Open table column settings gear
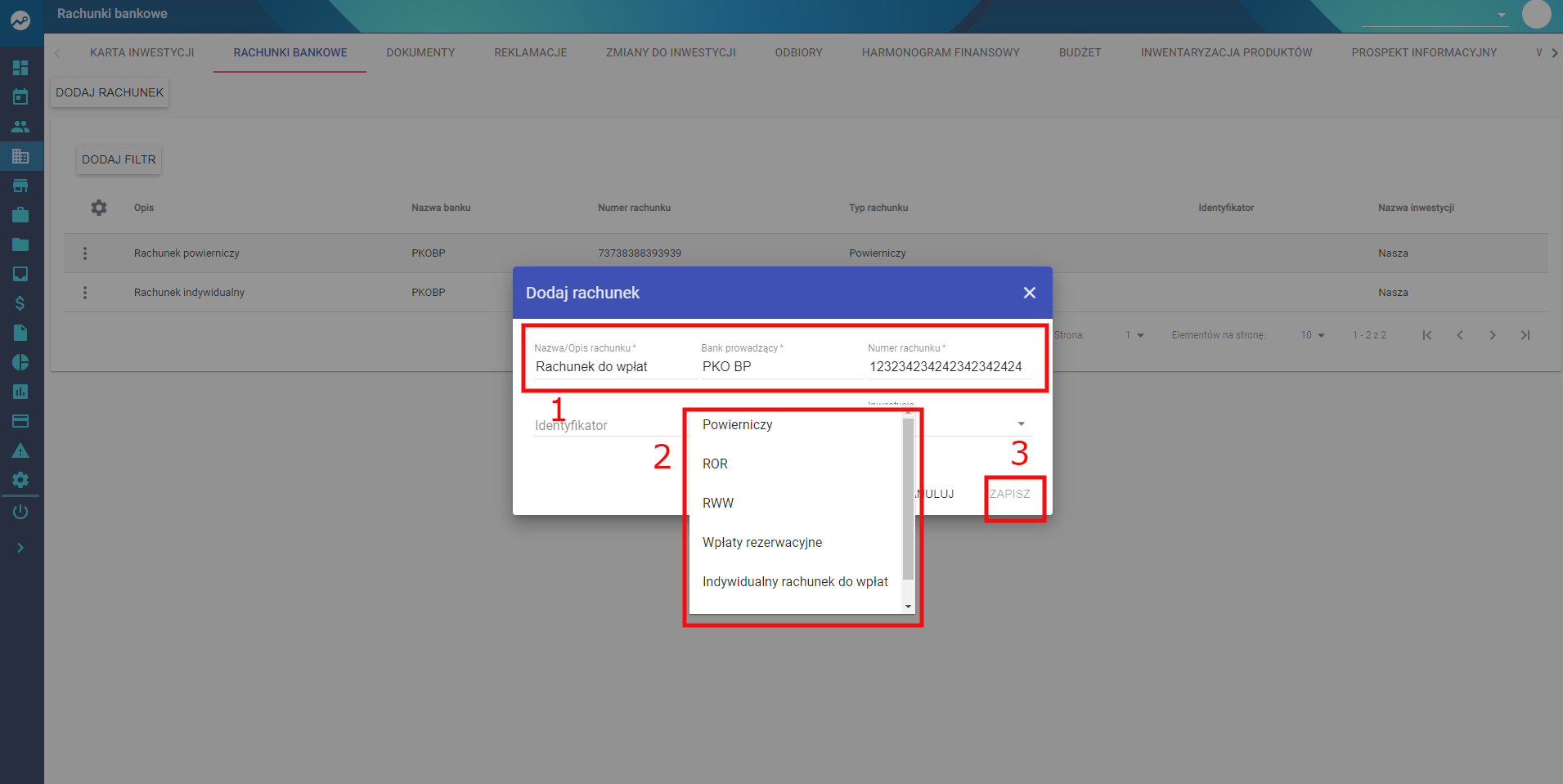 [x=99, y=208]
